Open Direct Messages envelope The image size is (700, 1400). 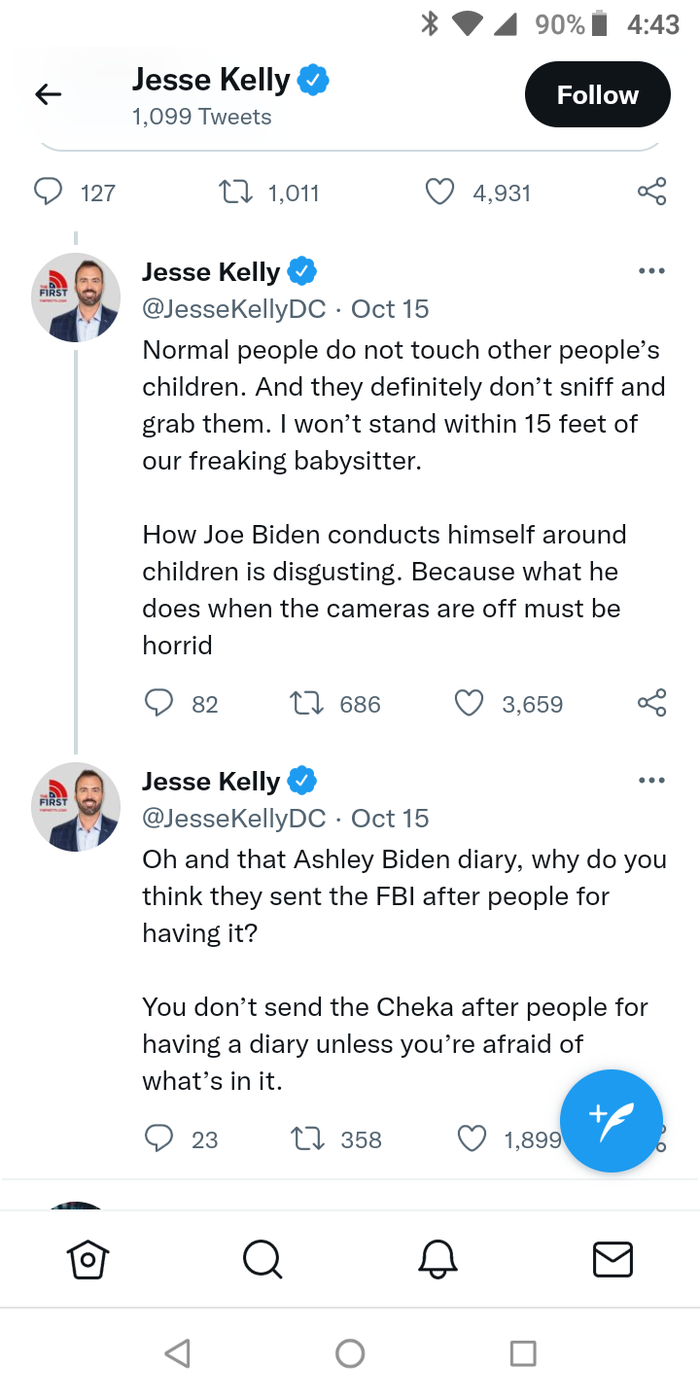click(612, 1259)
